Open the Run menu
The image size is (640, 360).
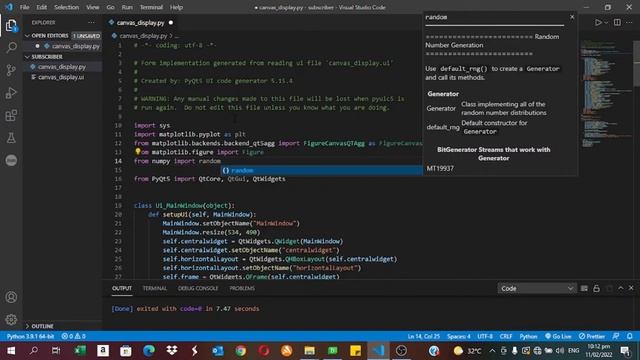(x=127, y=7)
